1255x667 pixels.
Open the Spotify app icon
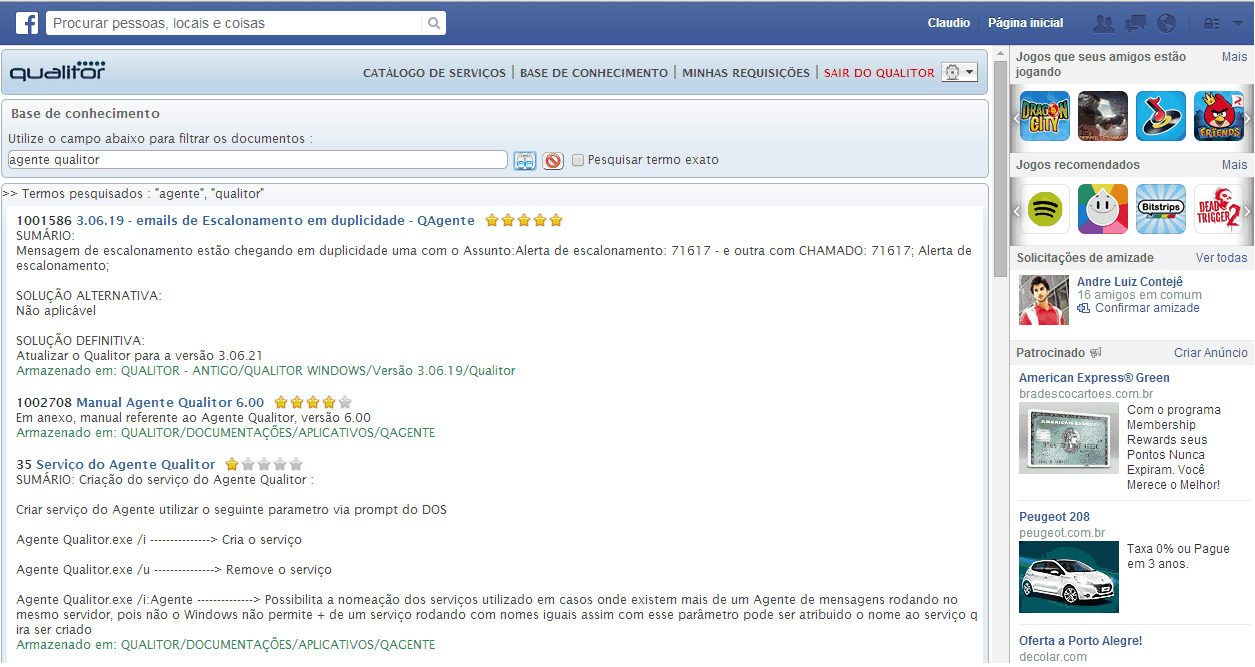pos(1044,209)
